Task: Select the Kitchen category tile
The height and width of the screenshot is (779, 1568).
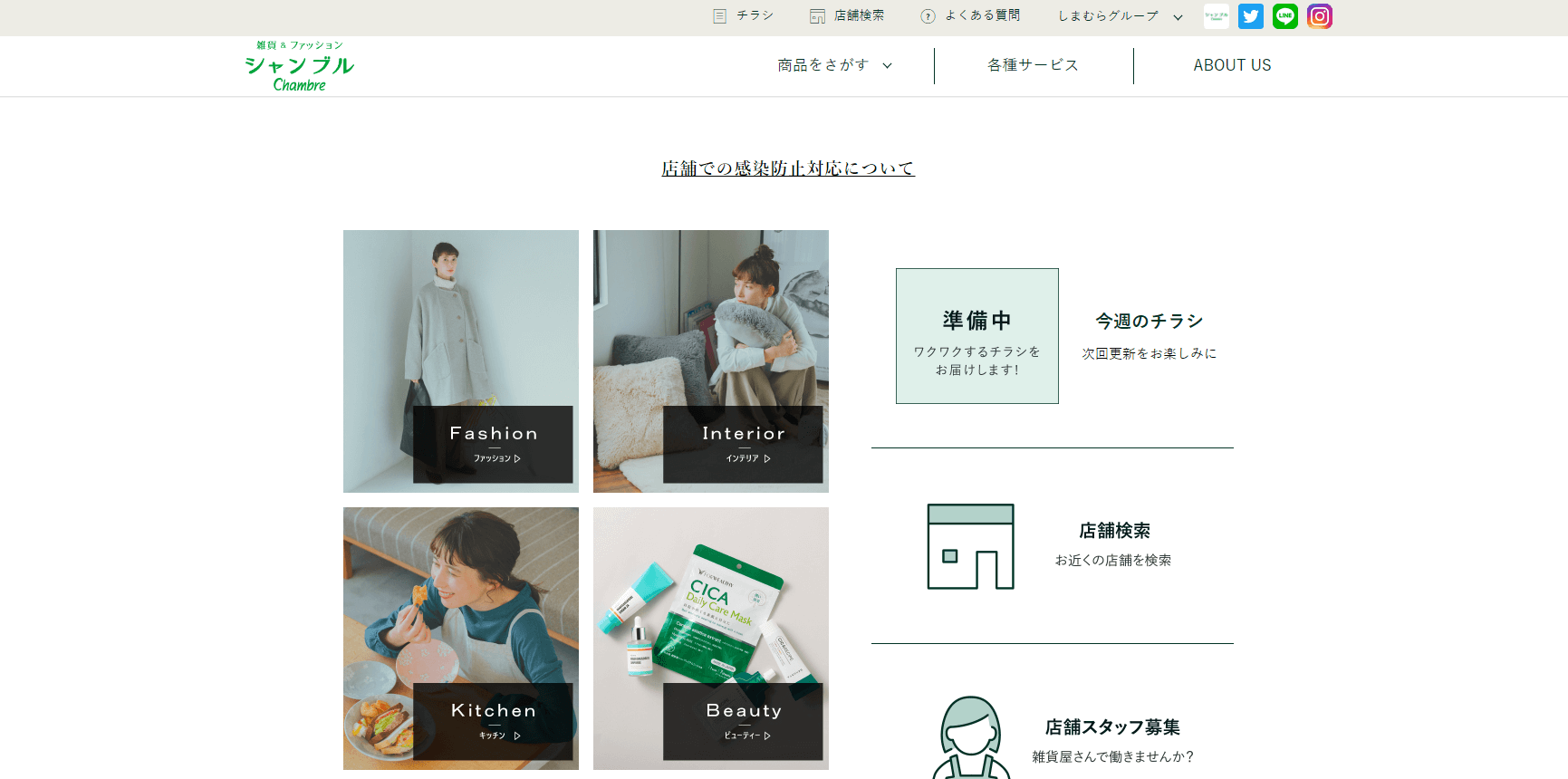Action: tap(461, 638)
